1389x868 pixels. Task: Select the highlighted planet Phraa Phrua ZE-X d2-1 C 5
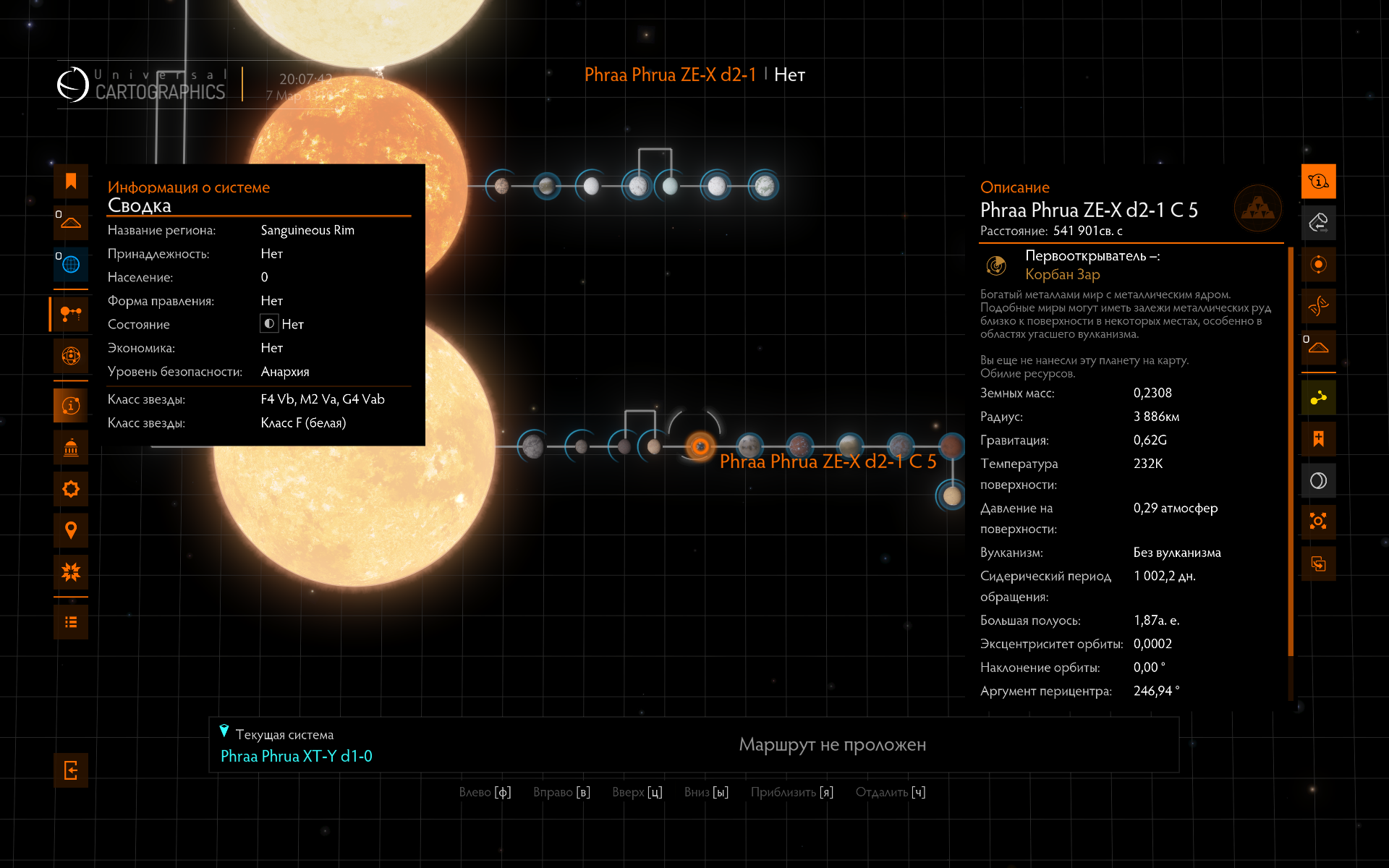[x=700, y=447]
